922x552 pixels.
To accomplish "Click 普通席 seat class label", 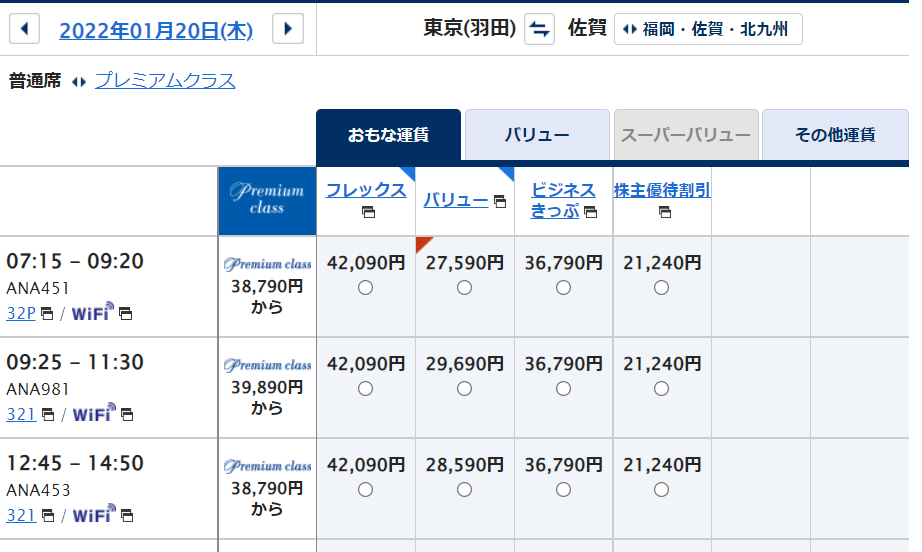I will tap(35, 81).
